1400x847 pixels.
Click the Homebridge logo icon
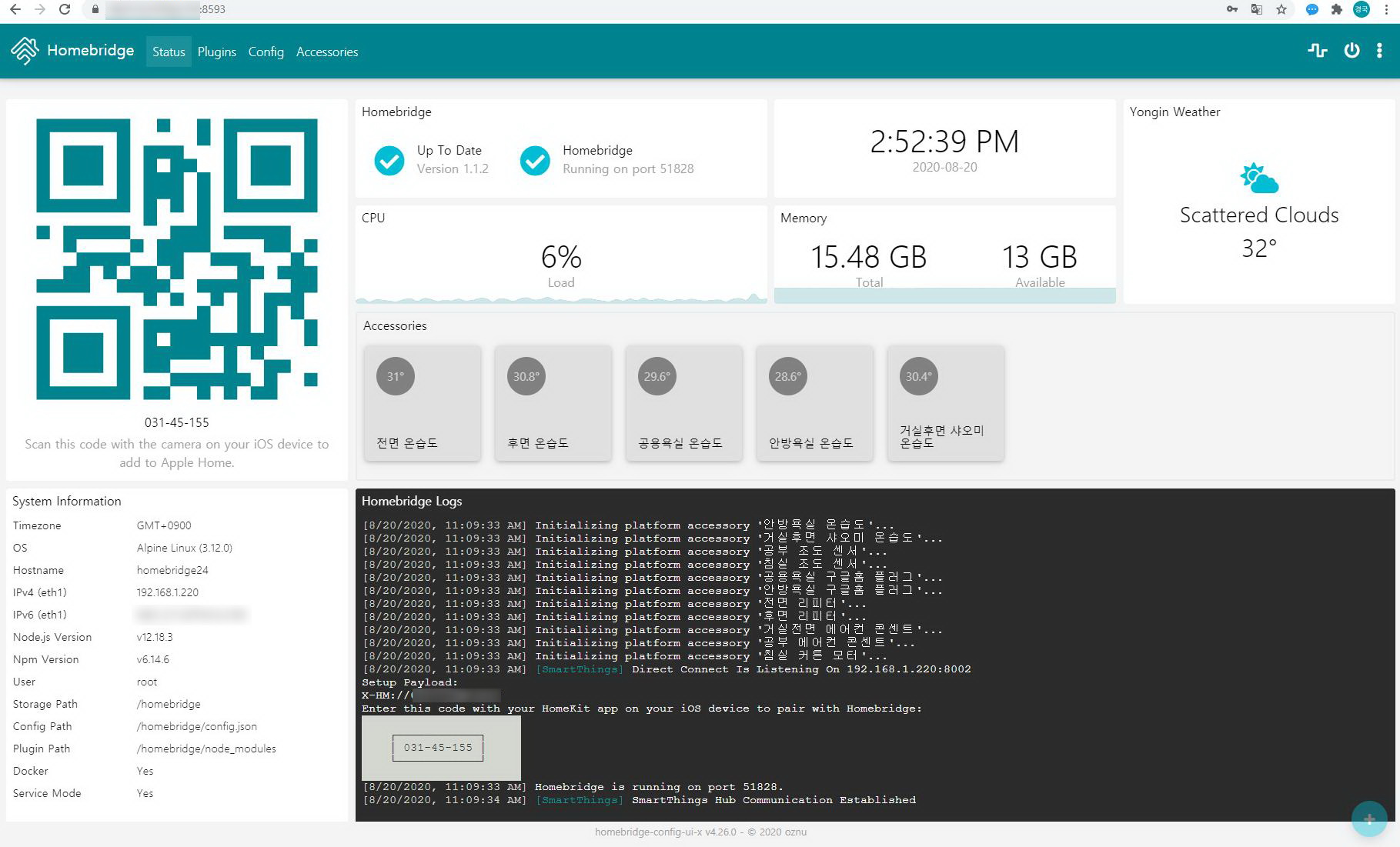click(x=25, y=51)
